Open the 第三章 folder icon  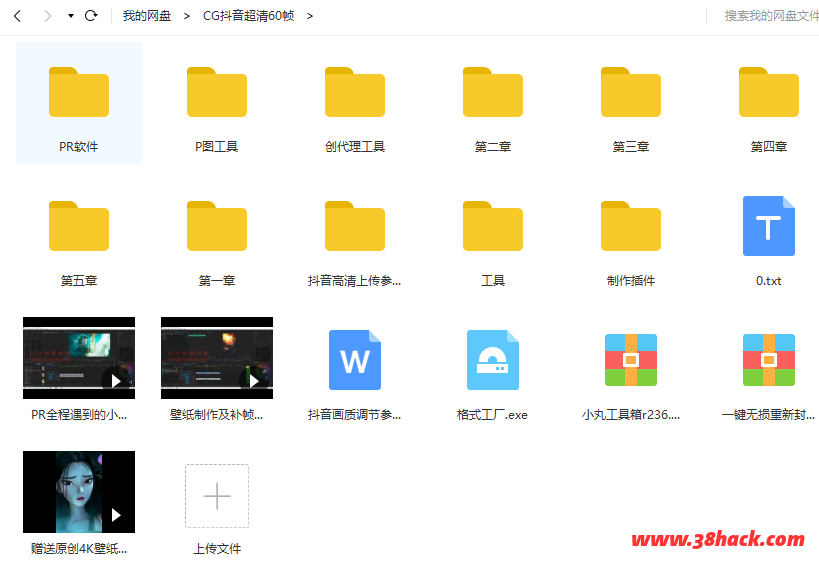[630, 92]
